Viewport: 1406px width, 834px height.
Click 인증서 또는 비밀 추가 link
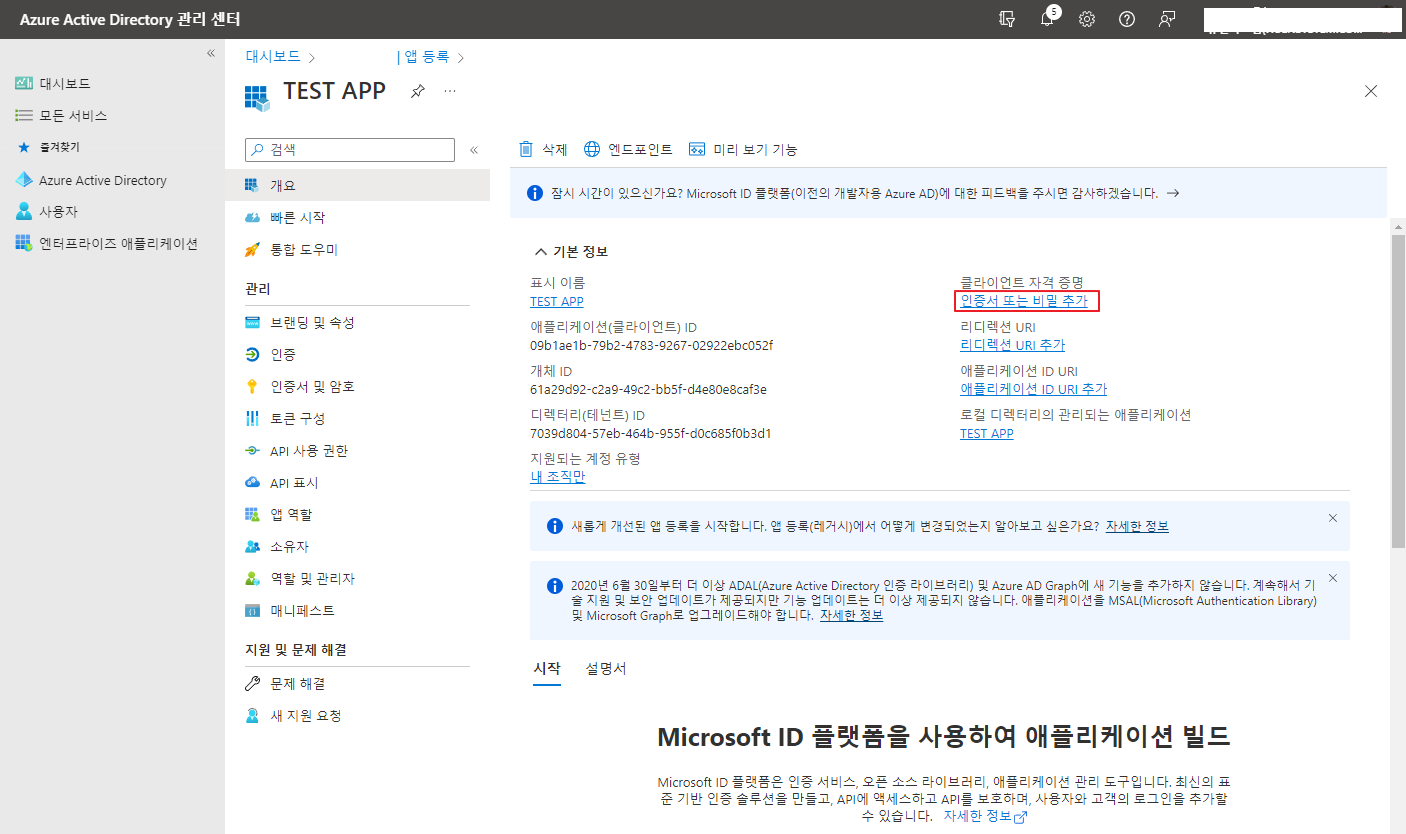(1024, 300)
